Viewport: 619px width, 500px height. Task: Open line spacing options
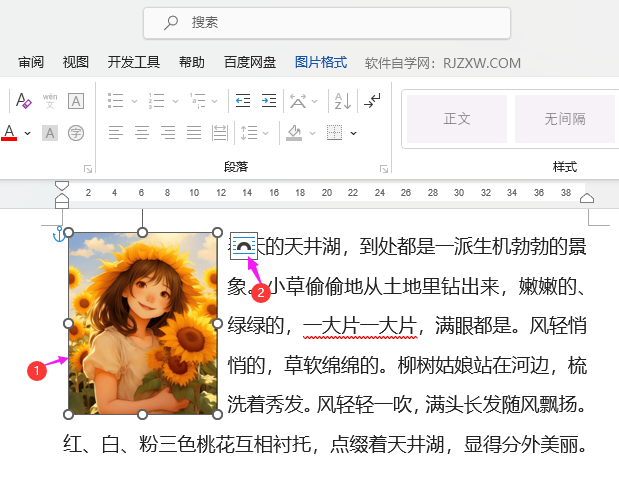tap(249, 133)
